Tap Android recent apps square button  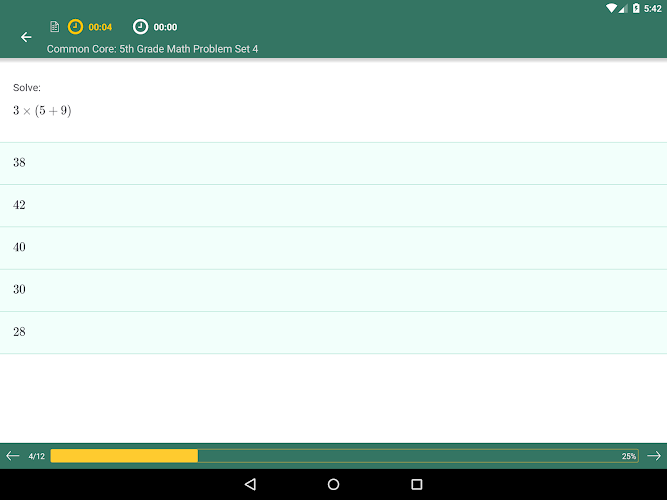[x=417, y=484]
